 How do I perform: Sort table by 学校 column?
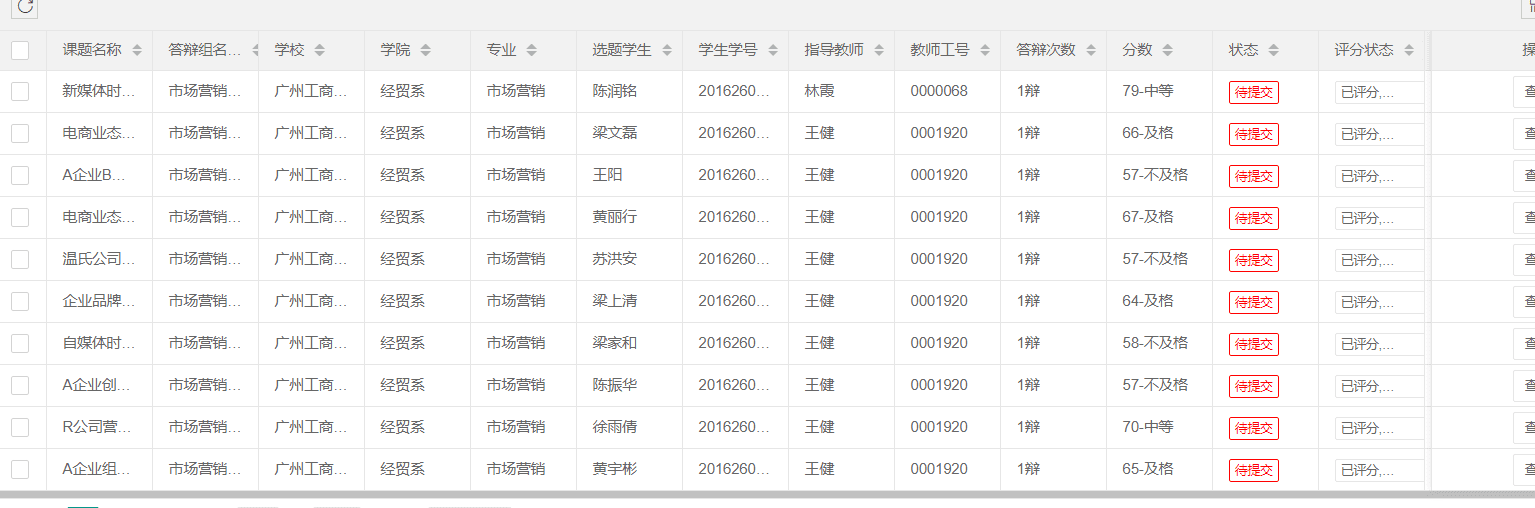(319, 50)
